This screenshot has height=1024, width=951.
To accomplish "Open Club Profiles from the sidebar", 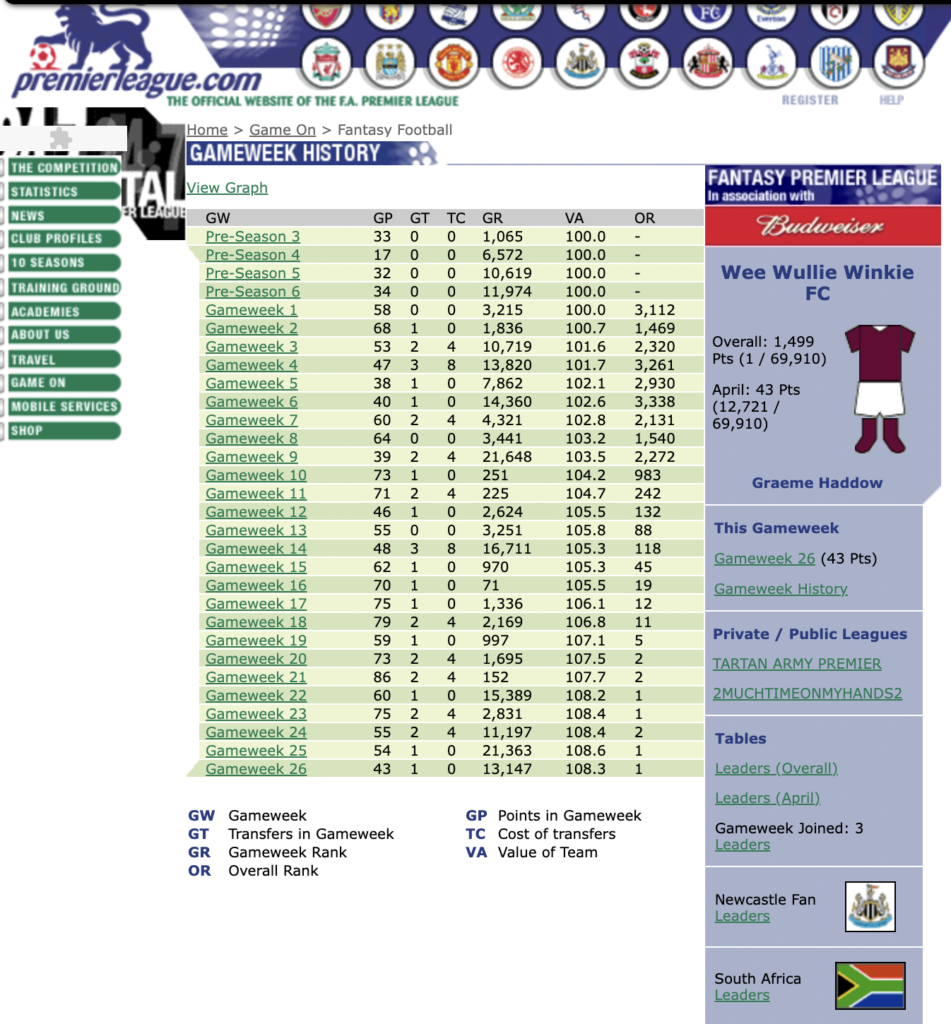I will [60, 239].
